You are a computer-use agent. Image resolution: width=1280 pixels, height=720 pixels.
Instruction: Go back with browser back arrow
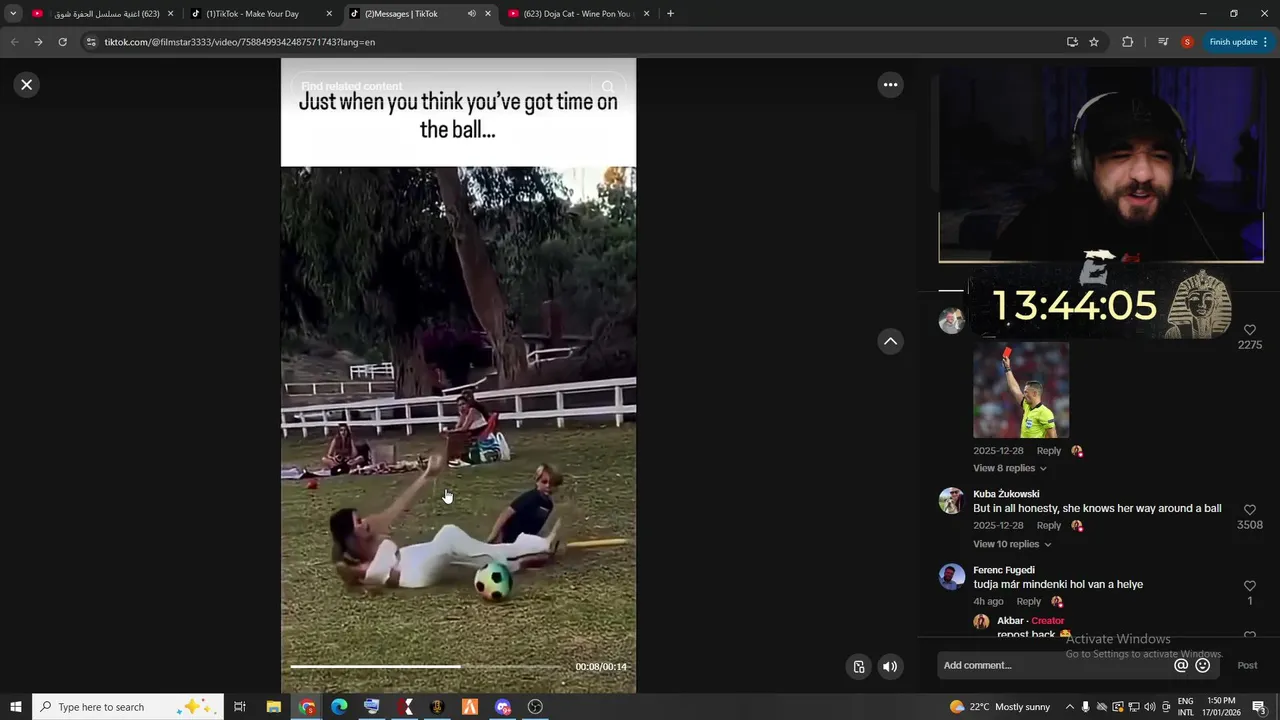point(14,42)
